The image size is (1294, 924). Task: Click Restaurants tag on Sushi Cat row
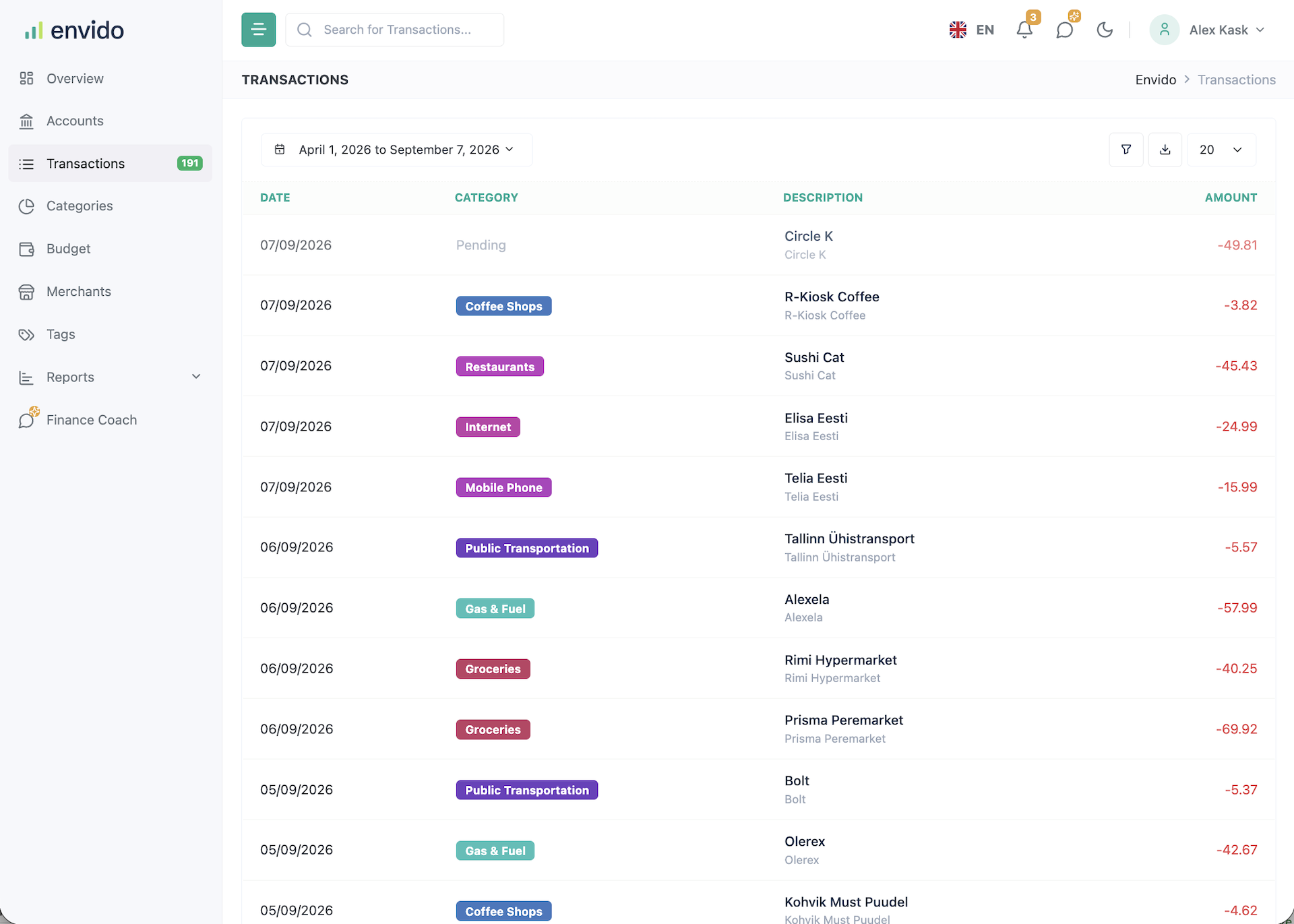coord(499,367)
